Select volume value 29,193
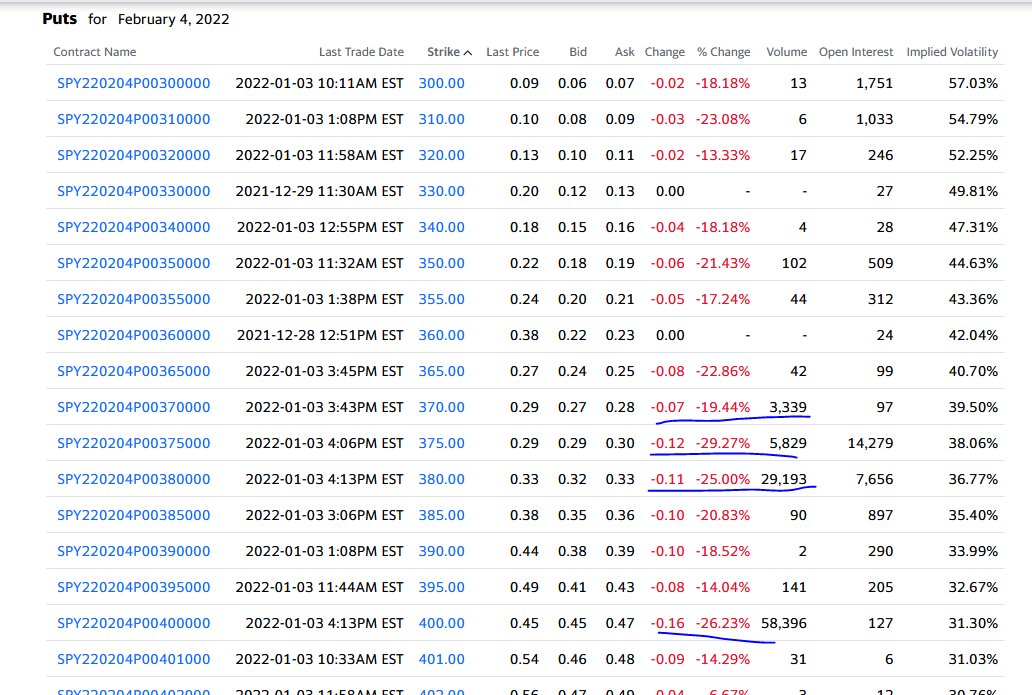 tap(784, 479)
